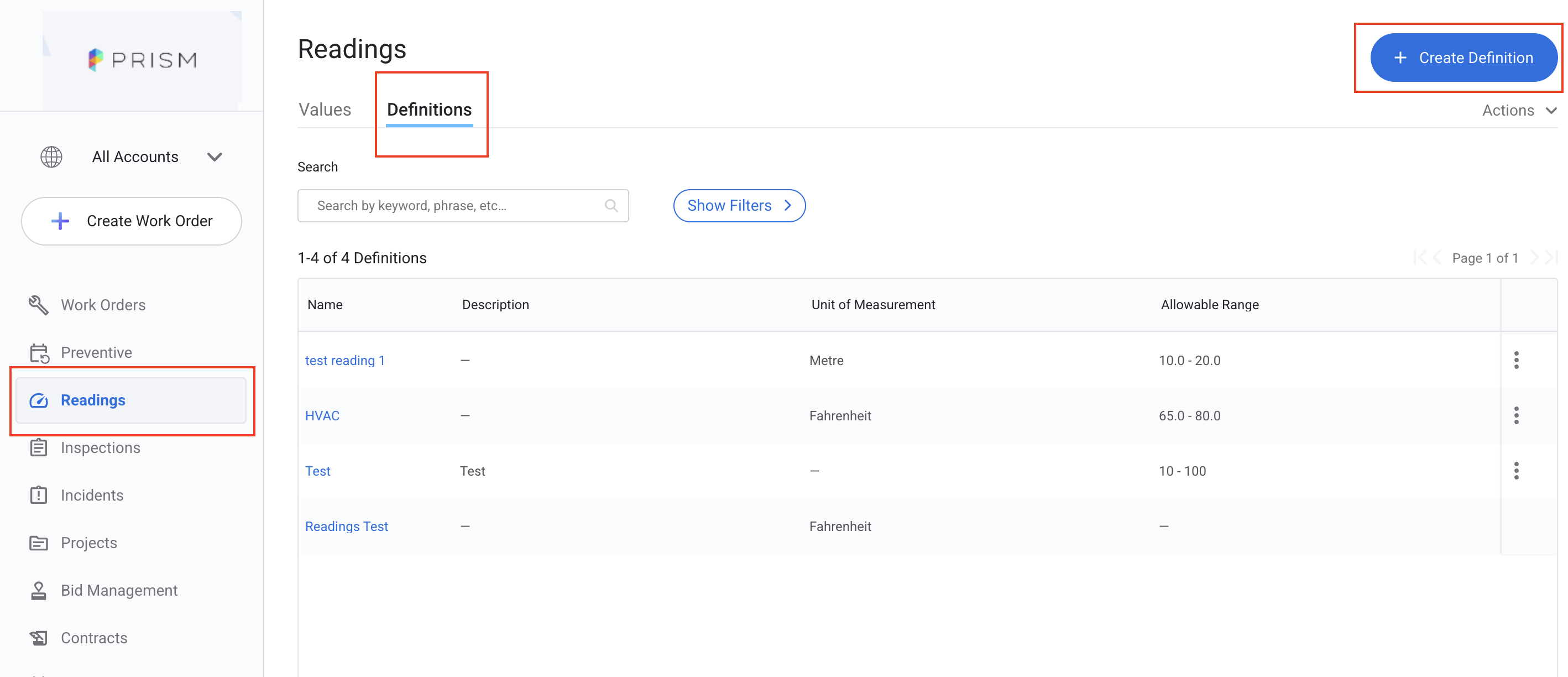Screen dimensions: 1568x677
Task: Select the Bid Management location icon
Action: pos(38,590)
